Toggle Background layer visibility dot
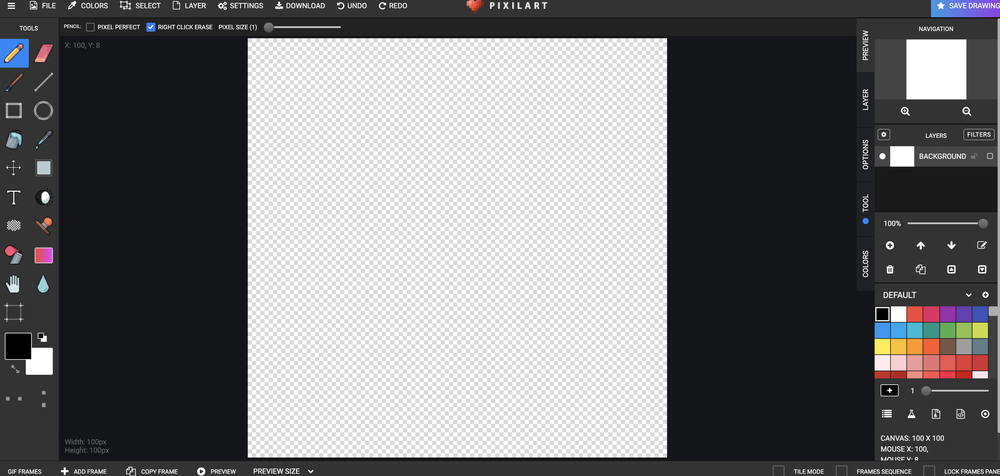The image size is (1000, 476). (883, 156)
